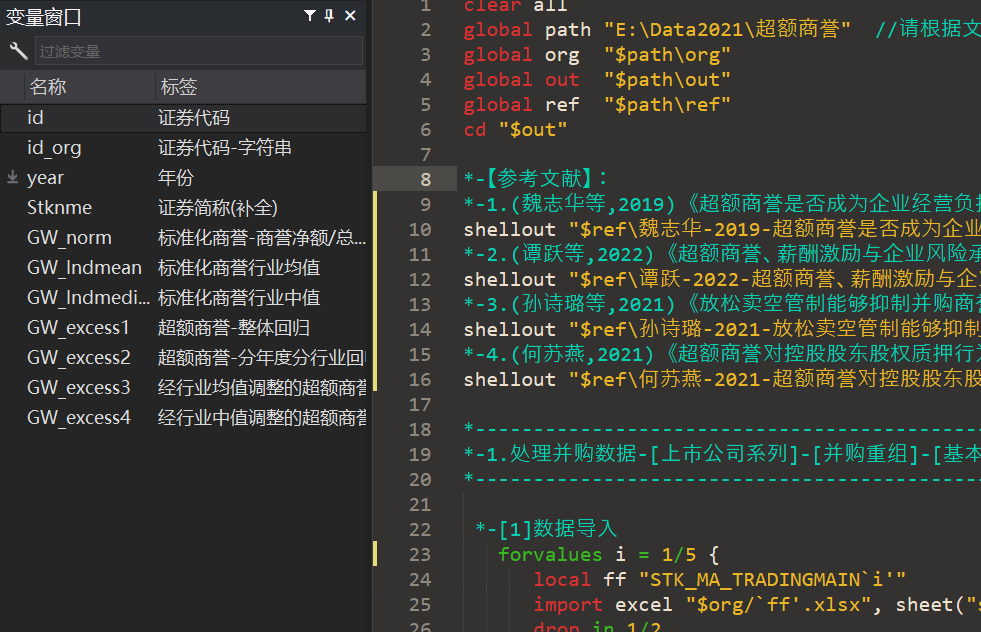Close the variables window panel
Viewport: 981px width, 632px height.
350,16
